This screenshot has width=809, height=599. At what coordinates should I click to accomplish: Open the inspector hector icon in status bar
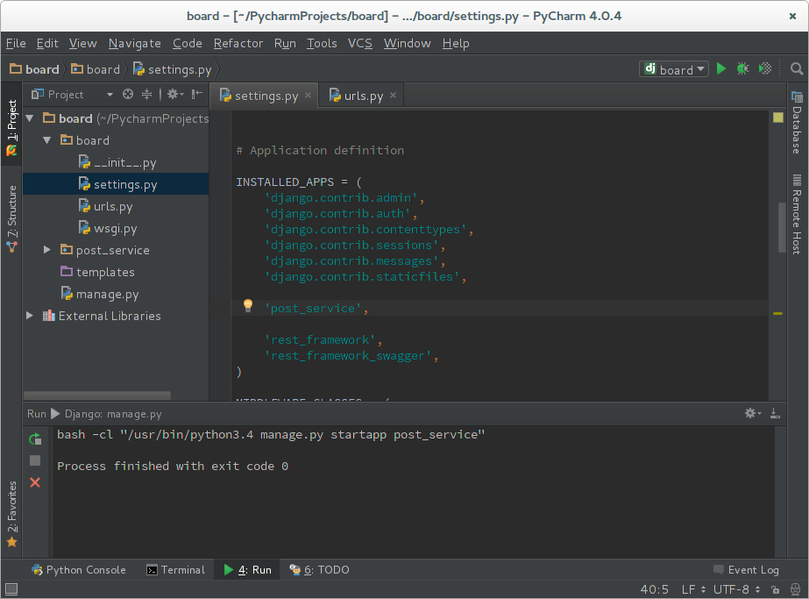pos(796,589)
